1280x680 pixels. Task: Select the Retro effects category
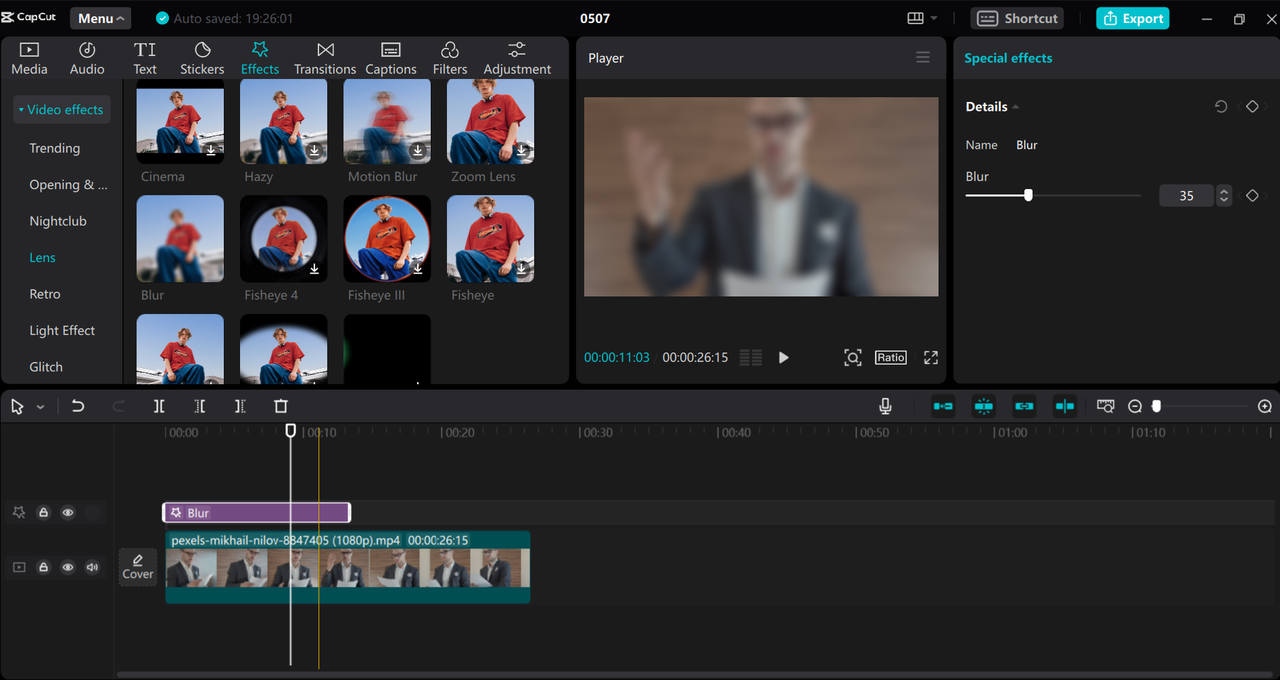coord(45,294)
